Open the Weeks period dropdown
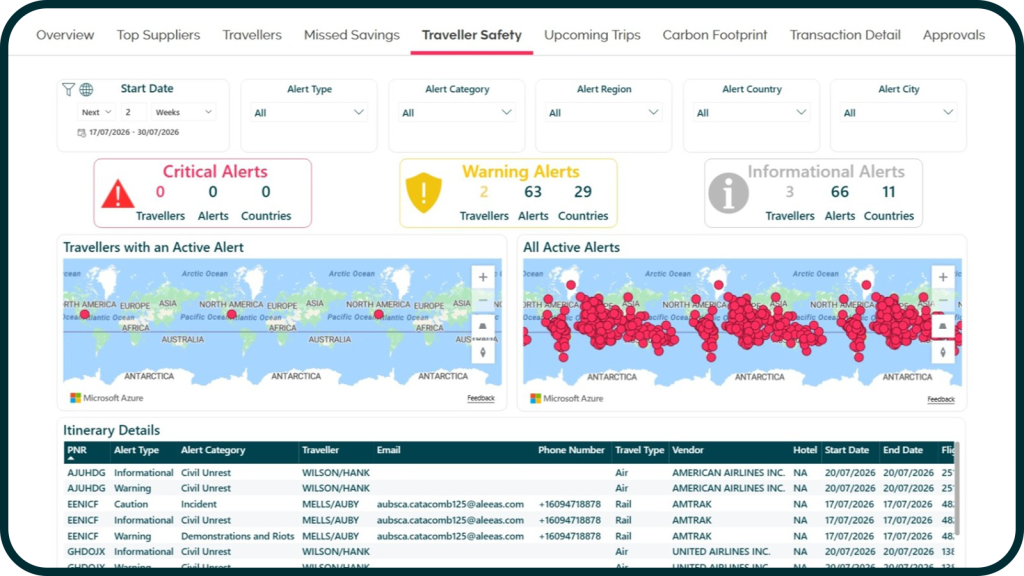This screenshot has height=576, width=1024. coord(184,112)
